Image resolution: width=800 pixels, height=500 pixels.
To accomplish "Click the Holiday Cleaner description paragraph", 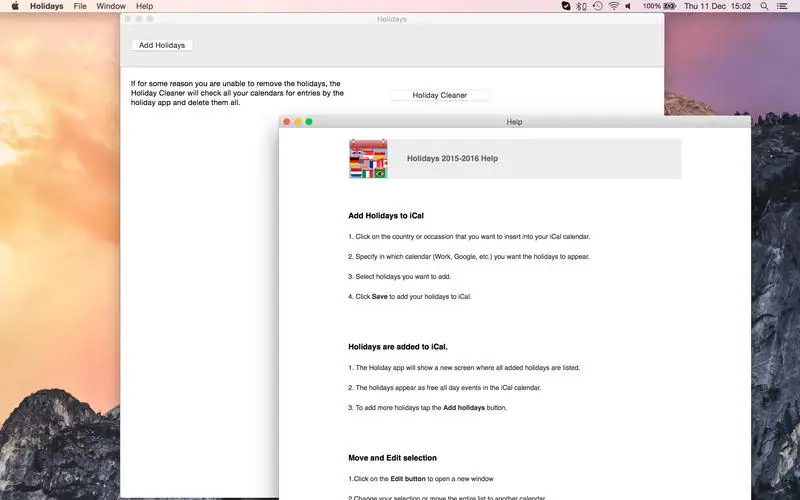I will coord(237,93).
